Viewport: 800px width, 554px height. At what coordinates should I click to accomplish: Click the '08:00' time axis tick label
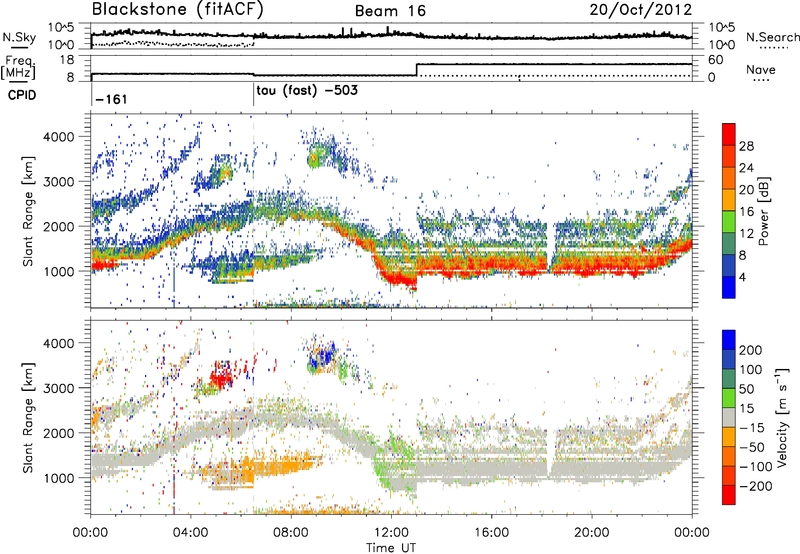291,533
